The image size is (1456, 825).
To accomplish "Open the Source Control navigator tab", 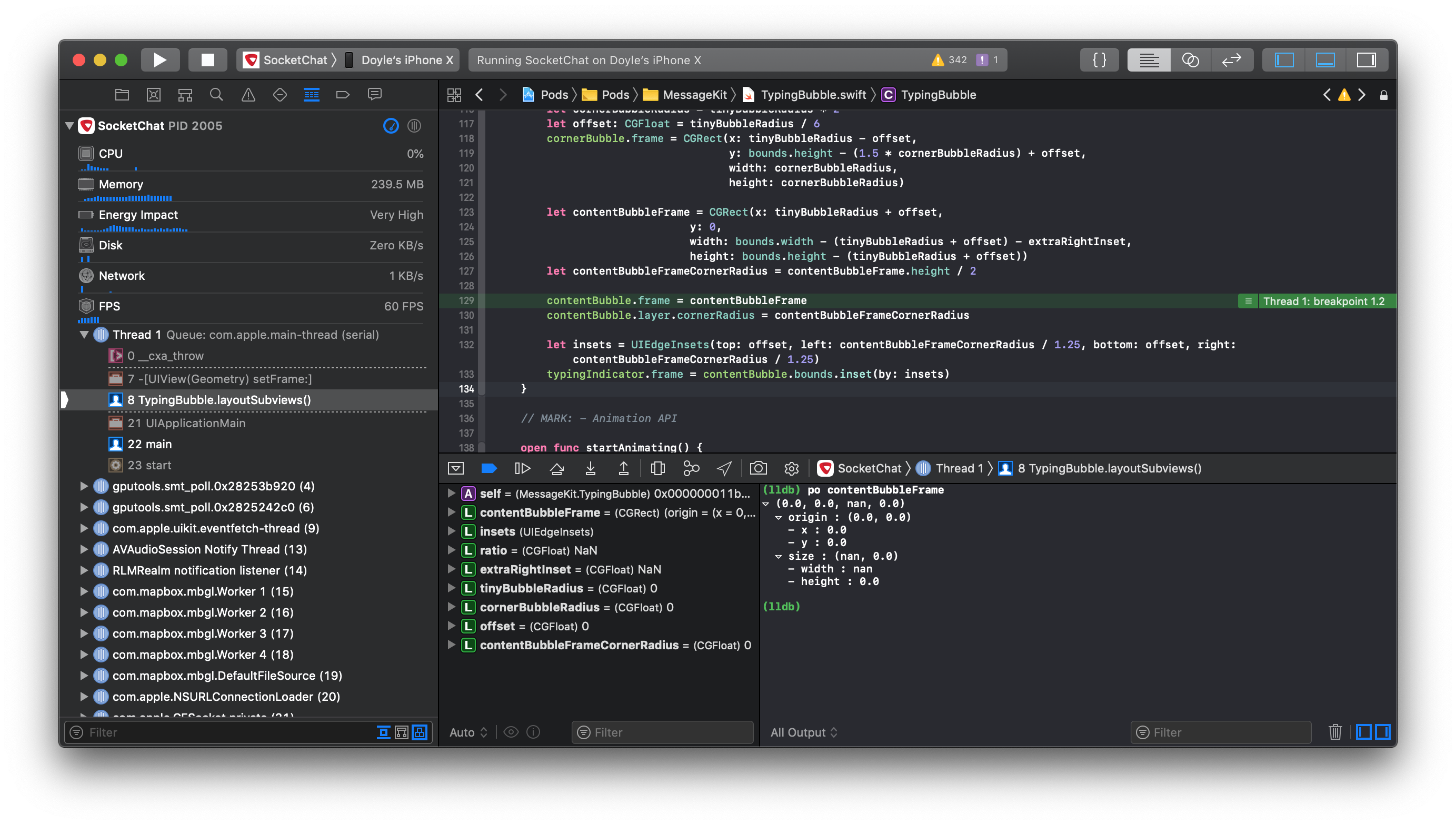I will point(154,95).
